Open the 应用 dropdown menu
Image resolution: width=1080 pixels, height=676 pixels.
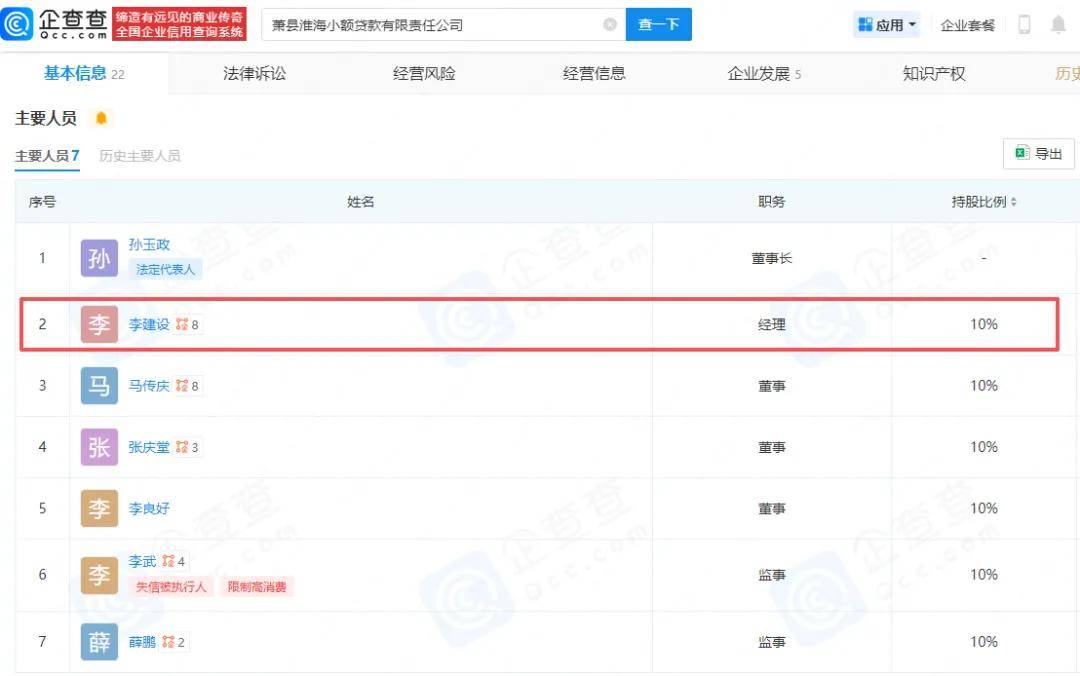coord(887,25)
